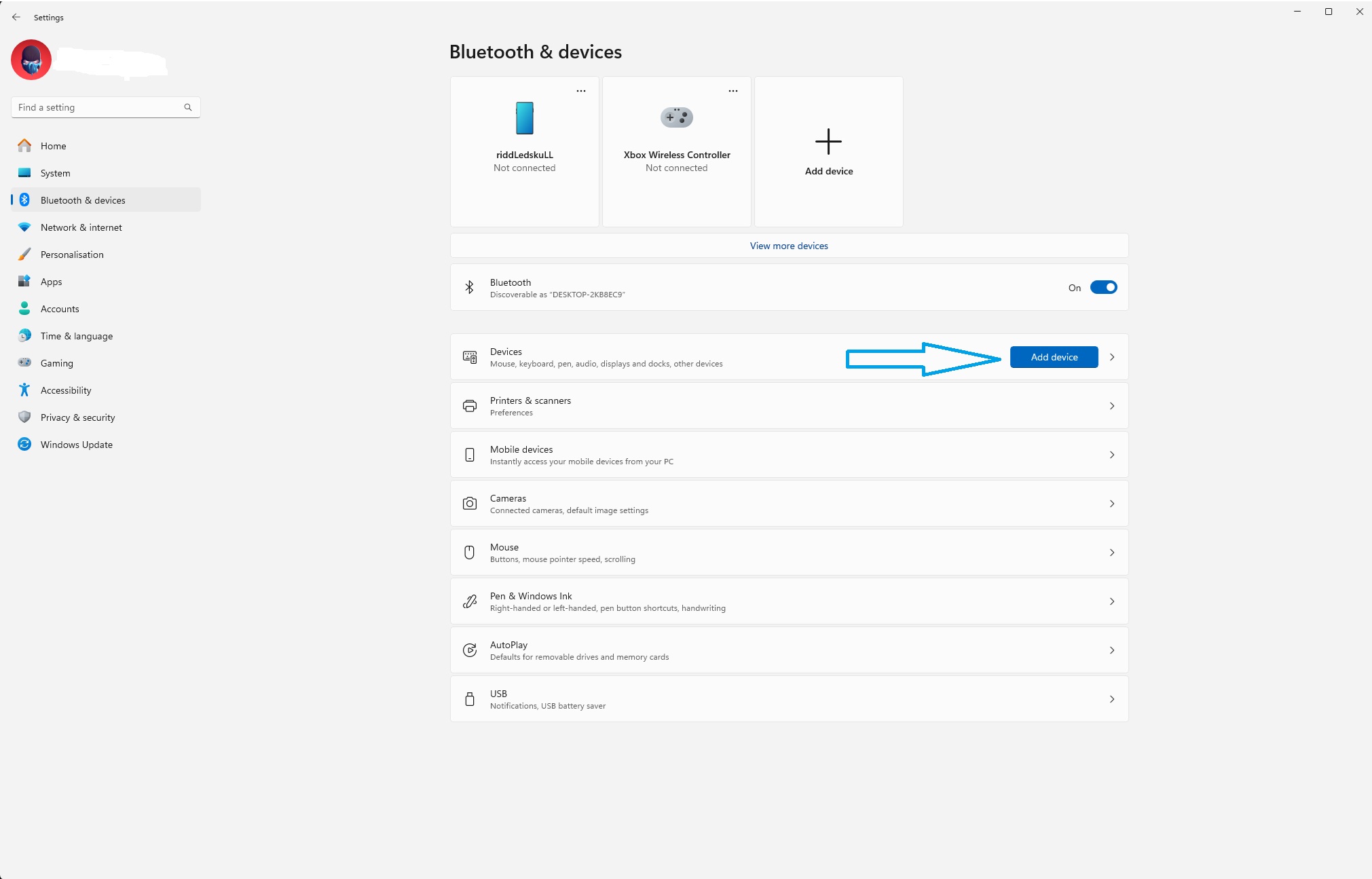Turn off the Bluetooth toggle
The width and height of the screenshot is (1372, 879).
[1103, 287]
